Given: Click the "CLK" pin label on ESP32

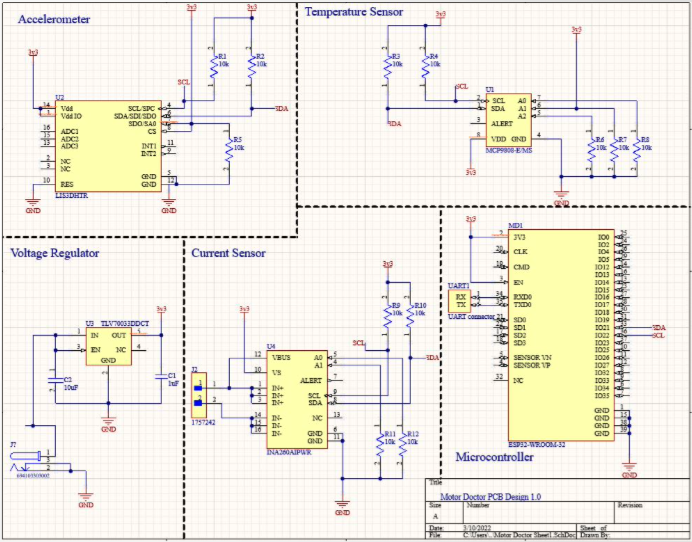Looking at the screenshot, I should 520,252.
